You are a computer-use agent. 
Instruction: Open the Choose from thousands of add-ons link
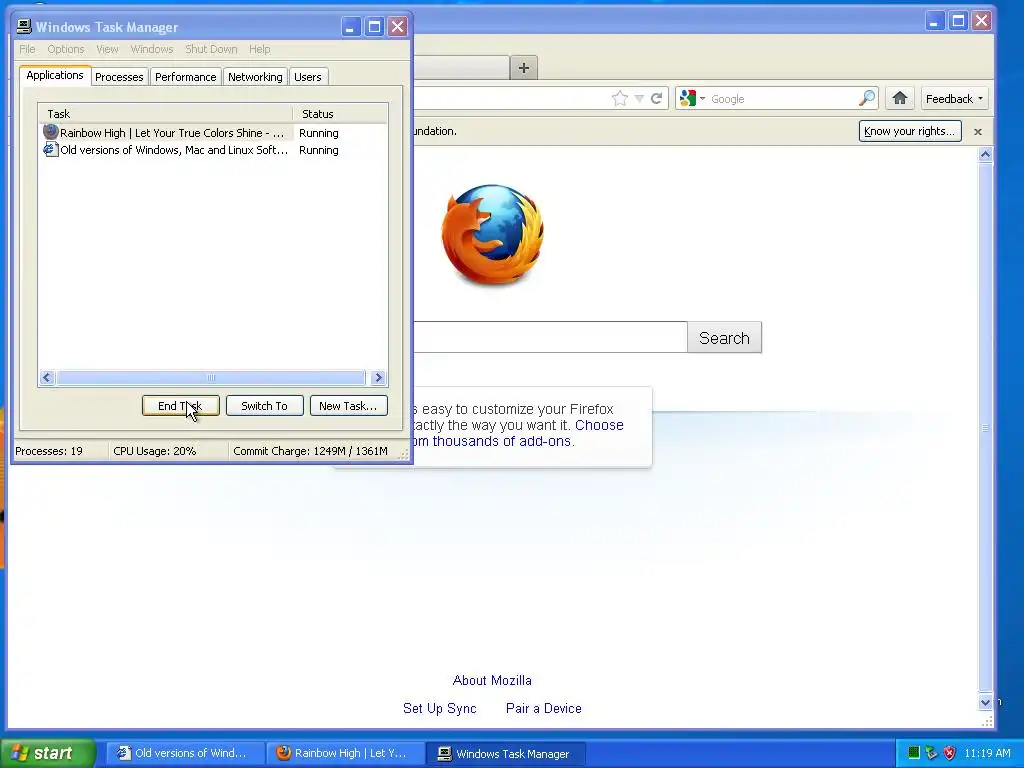pos(517,433)
